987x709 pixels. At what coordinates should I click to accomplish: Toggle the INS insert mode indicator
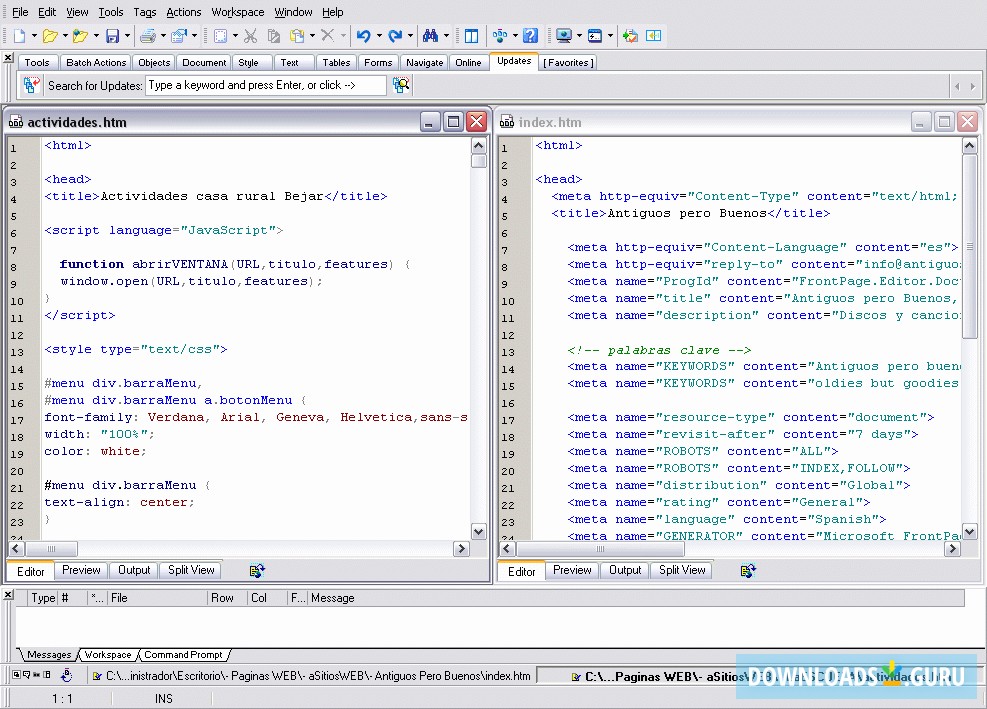(x=163, y=698)
